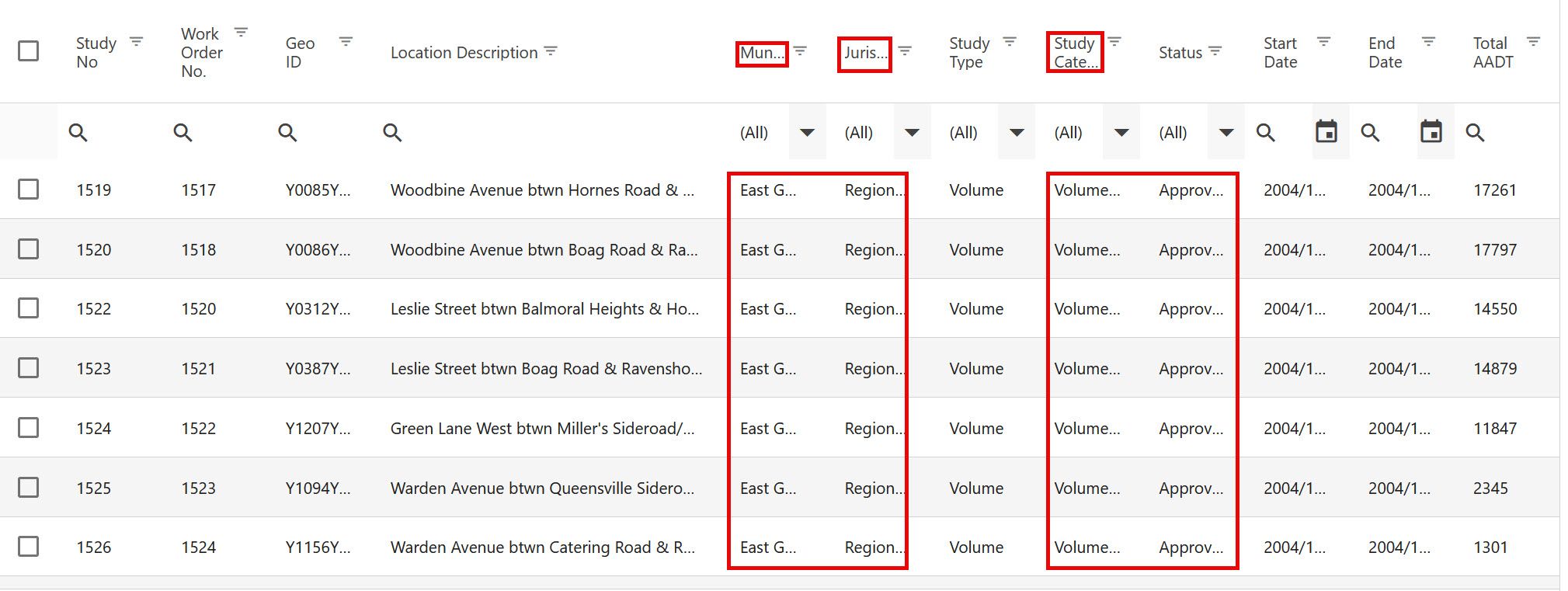This screenshot has width=1568, height=591.
Task: Open the End Date calendar picker icon
Action: (1431, 132)
